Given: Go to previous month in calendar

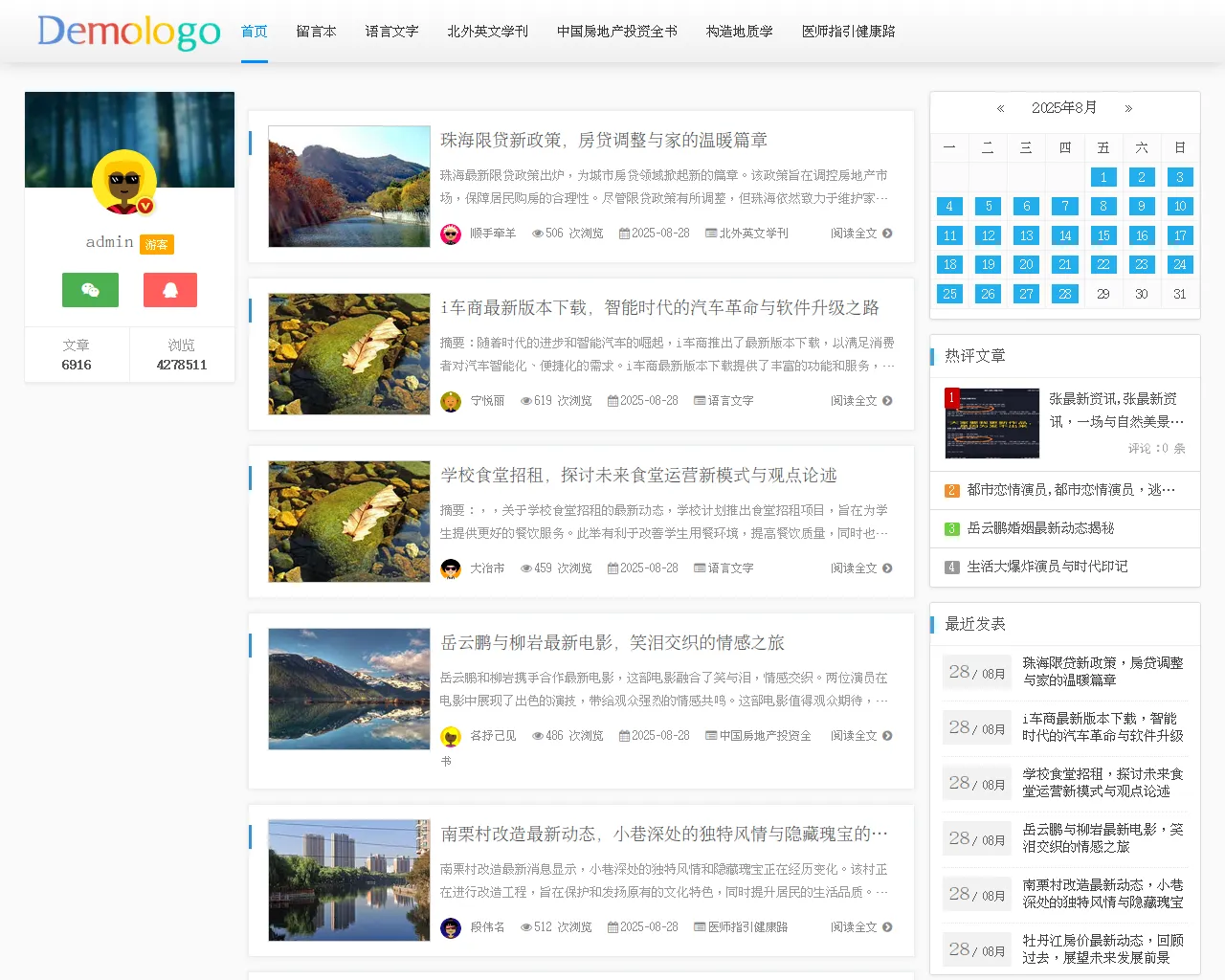Looking at the screenshot, I should pyautogui.click(x=1000, y=108).
